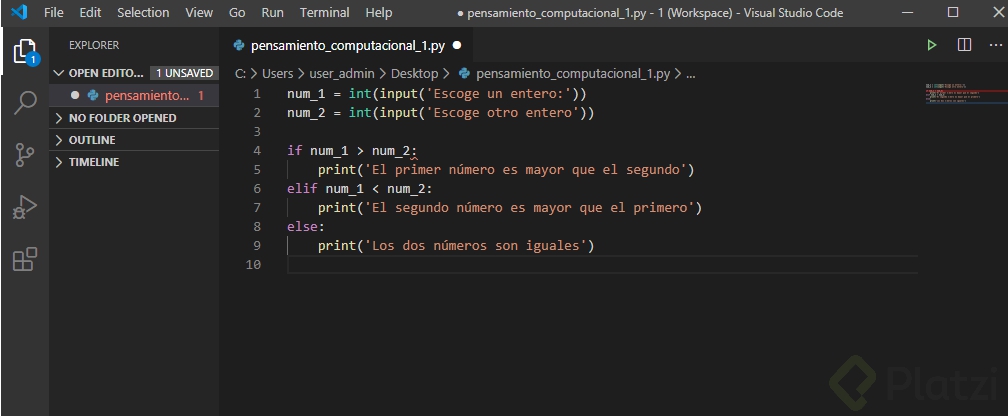This screenshot has height=416, width=1008.
Task: Split the editor to the right
Action: (x=964, y=45)
